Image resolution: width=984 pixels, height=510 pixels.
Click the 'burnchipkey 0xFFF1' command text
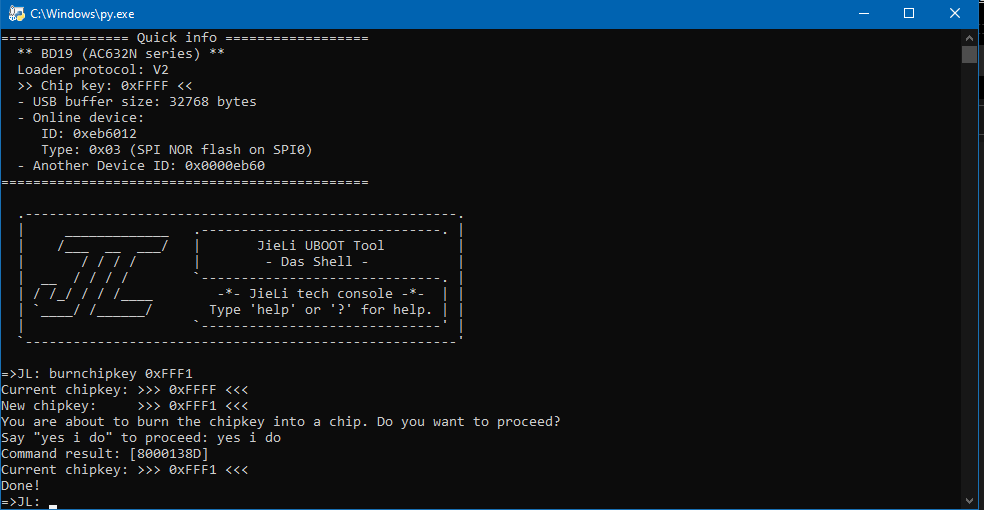click(x=120, y=374)
